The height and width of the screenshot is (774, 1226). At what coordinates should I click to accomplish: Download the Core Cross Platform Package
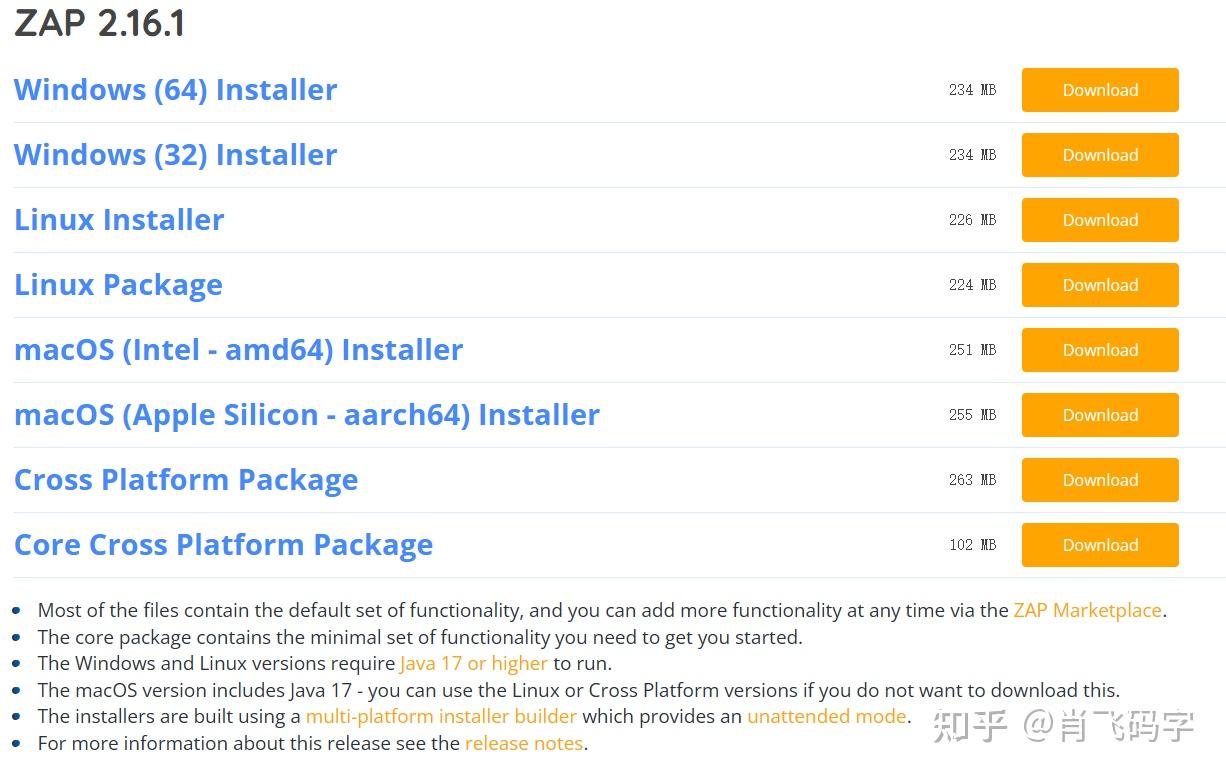1099,545
